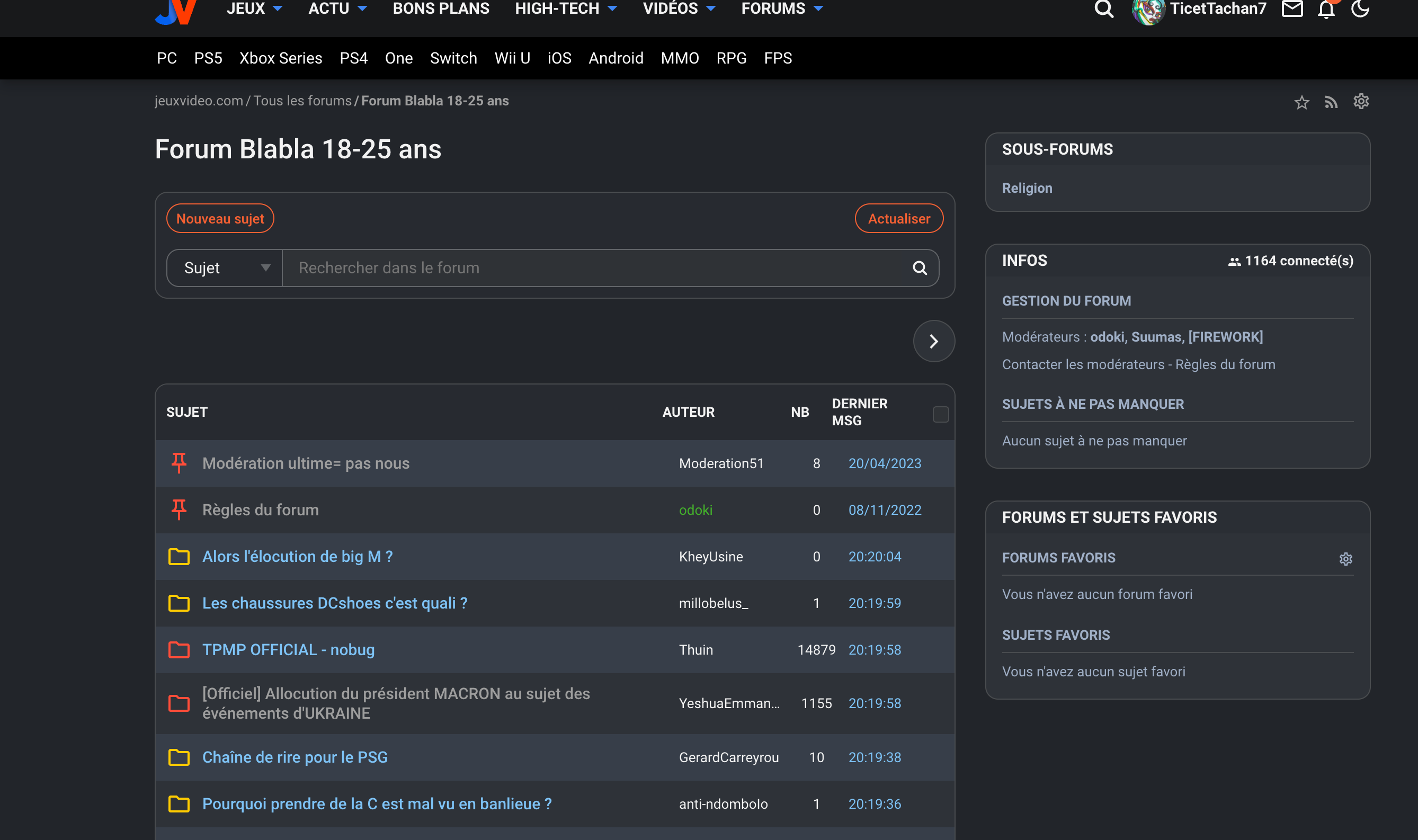This screenshot has width=1418, height=840.
Task: Click the TicetTachan7 avatar image
Action: click(1148, 10)
